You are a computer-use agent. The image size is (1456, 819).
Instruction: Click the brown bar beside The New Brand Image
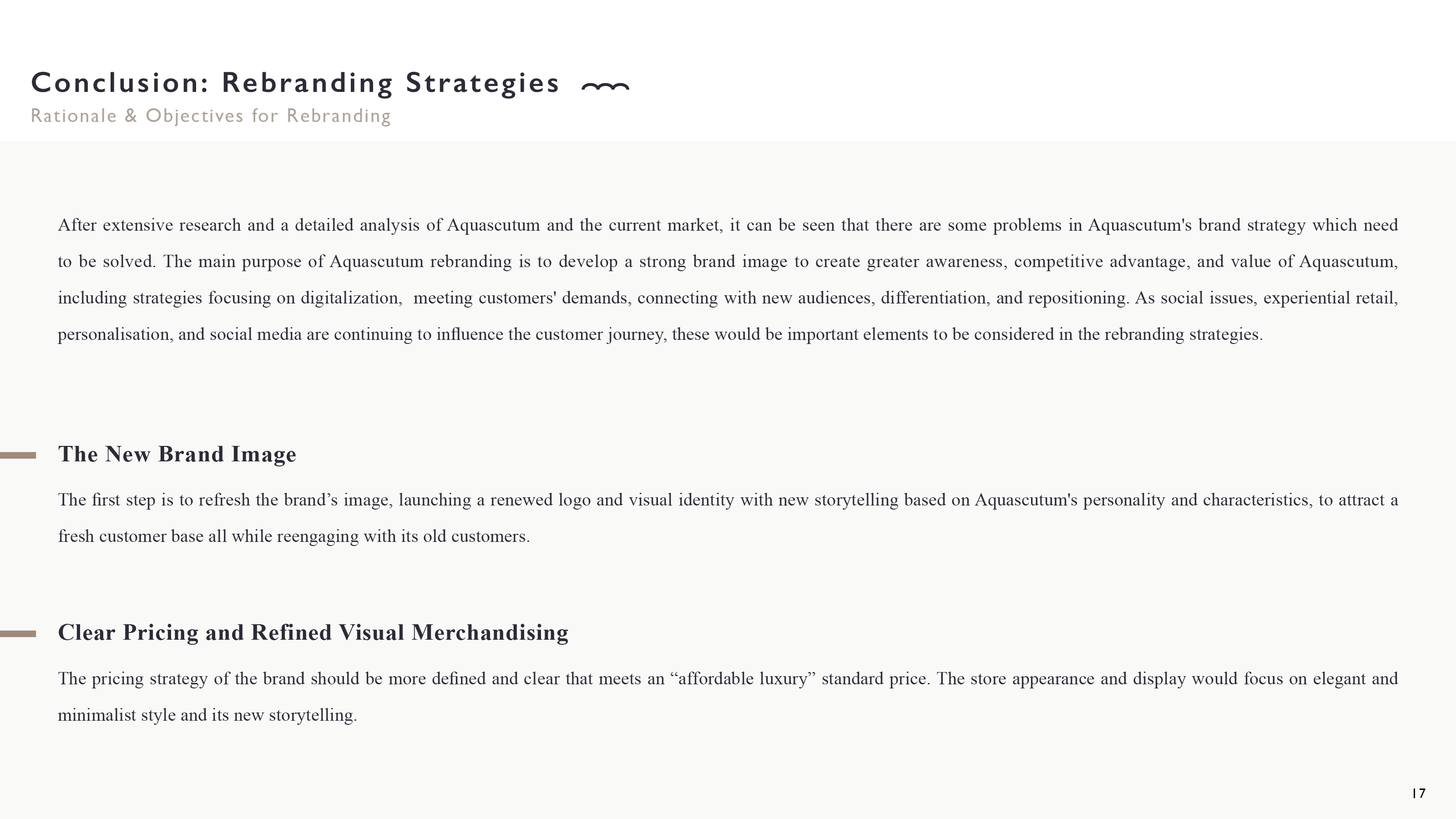18,455
